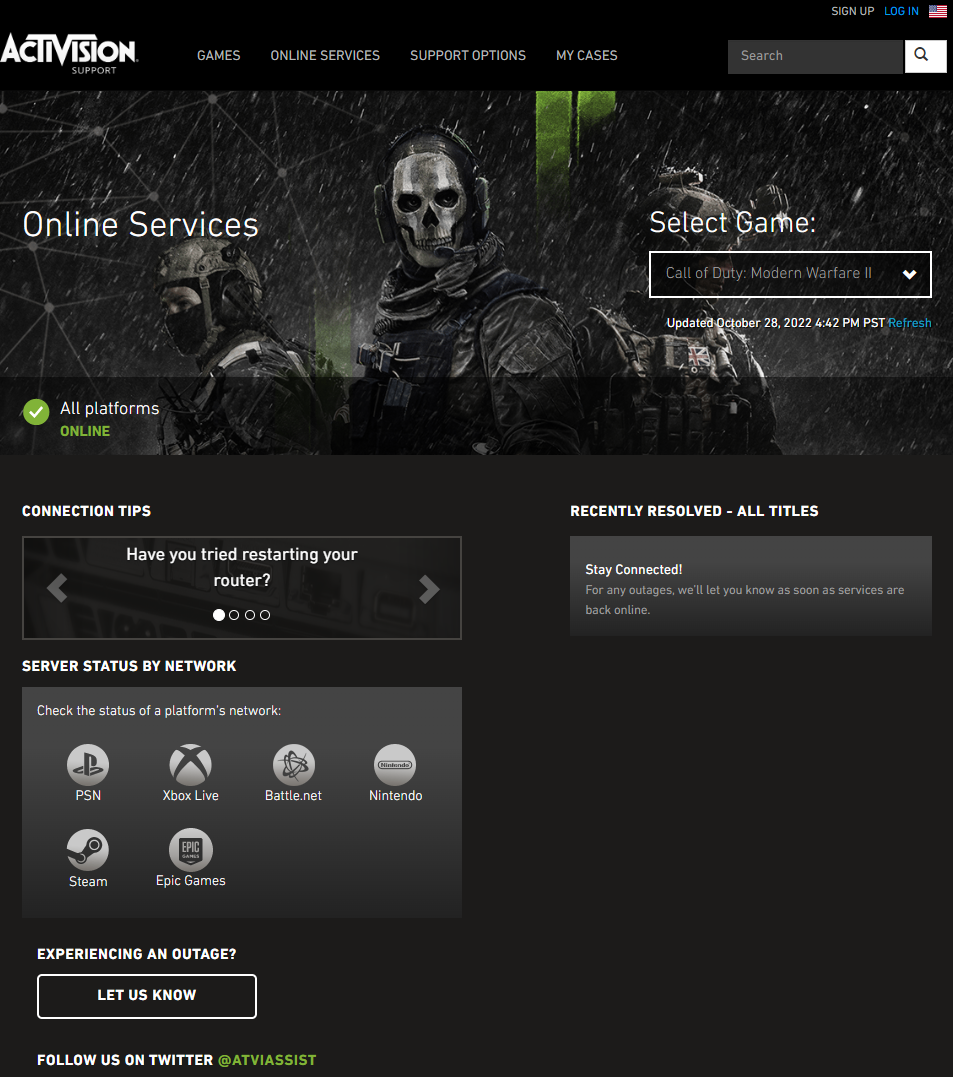
Task: Select the Steam platform icon
Action: [x=87, y=851]
